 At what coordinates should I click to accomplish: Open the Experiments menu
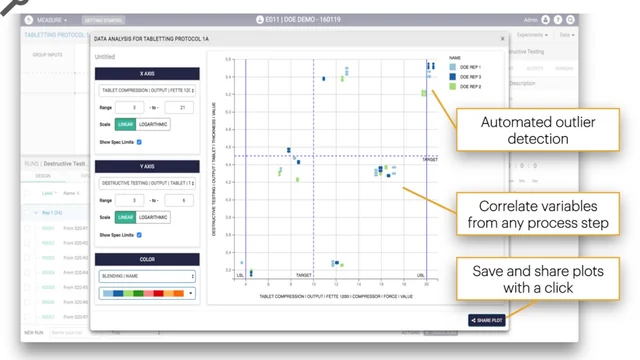(x=532, y=35)
